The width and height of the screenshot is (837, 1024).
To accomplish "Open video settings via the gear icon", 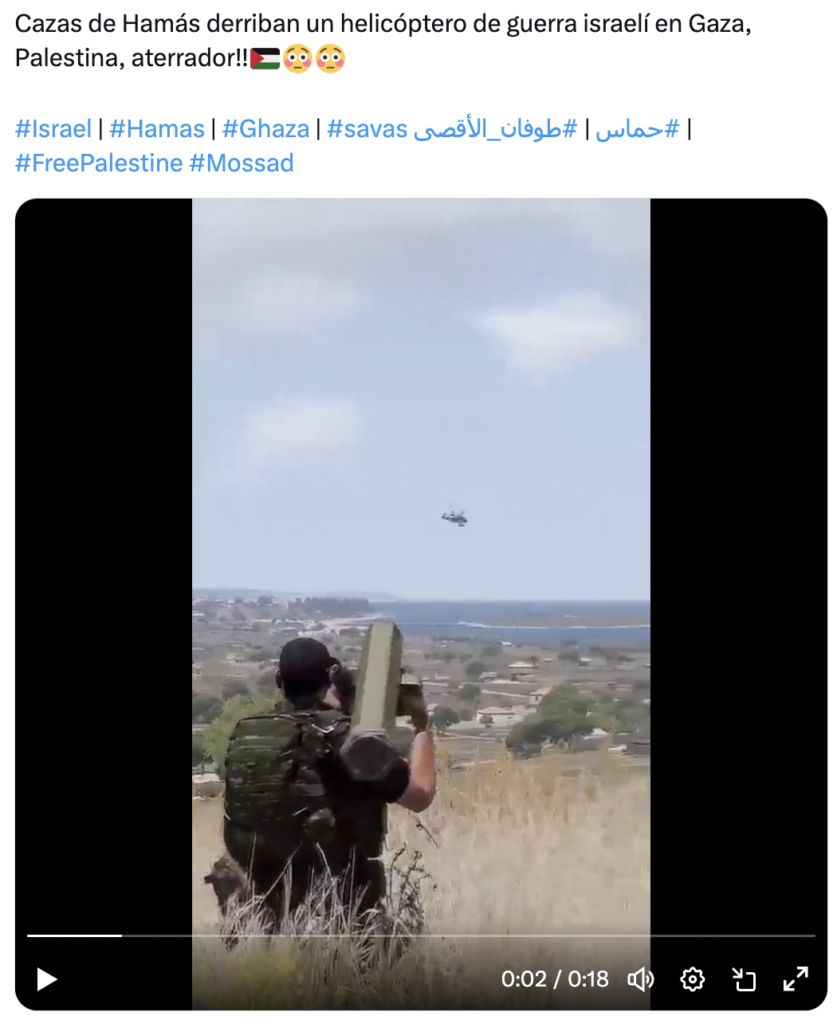I will pyautogui.click(x=692, y=979).
